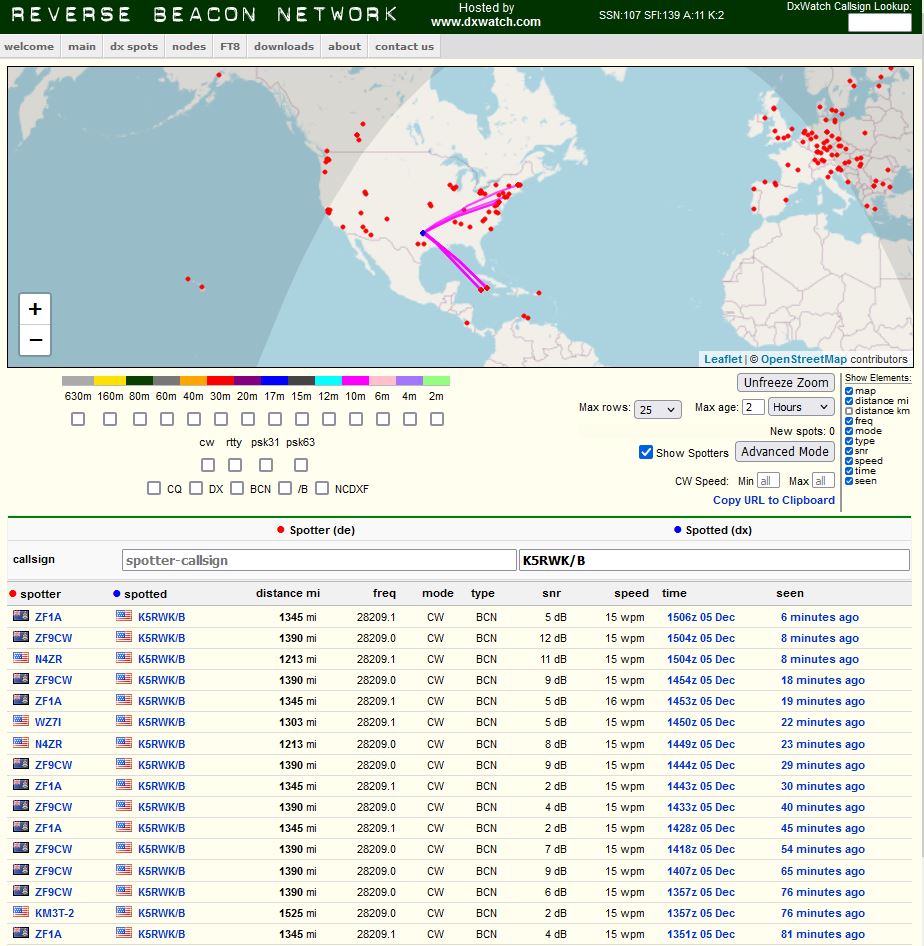Click the red dot next to spotter column
Image resolution: width=924 pixels, height=946 pixels.
point(13,594)
